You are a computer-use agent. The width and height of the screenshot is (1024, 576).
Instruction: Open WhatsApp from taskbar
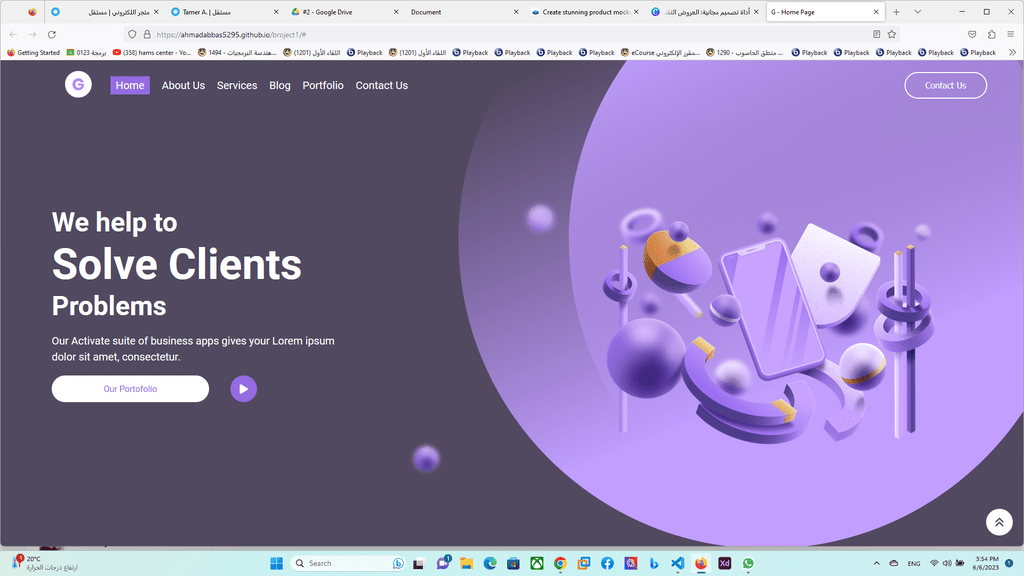point(748,563)
